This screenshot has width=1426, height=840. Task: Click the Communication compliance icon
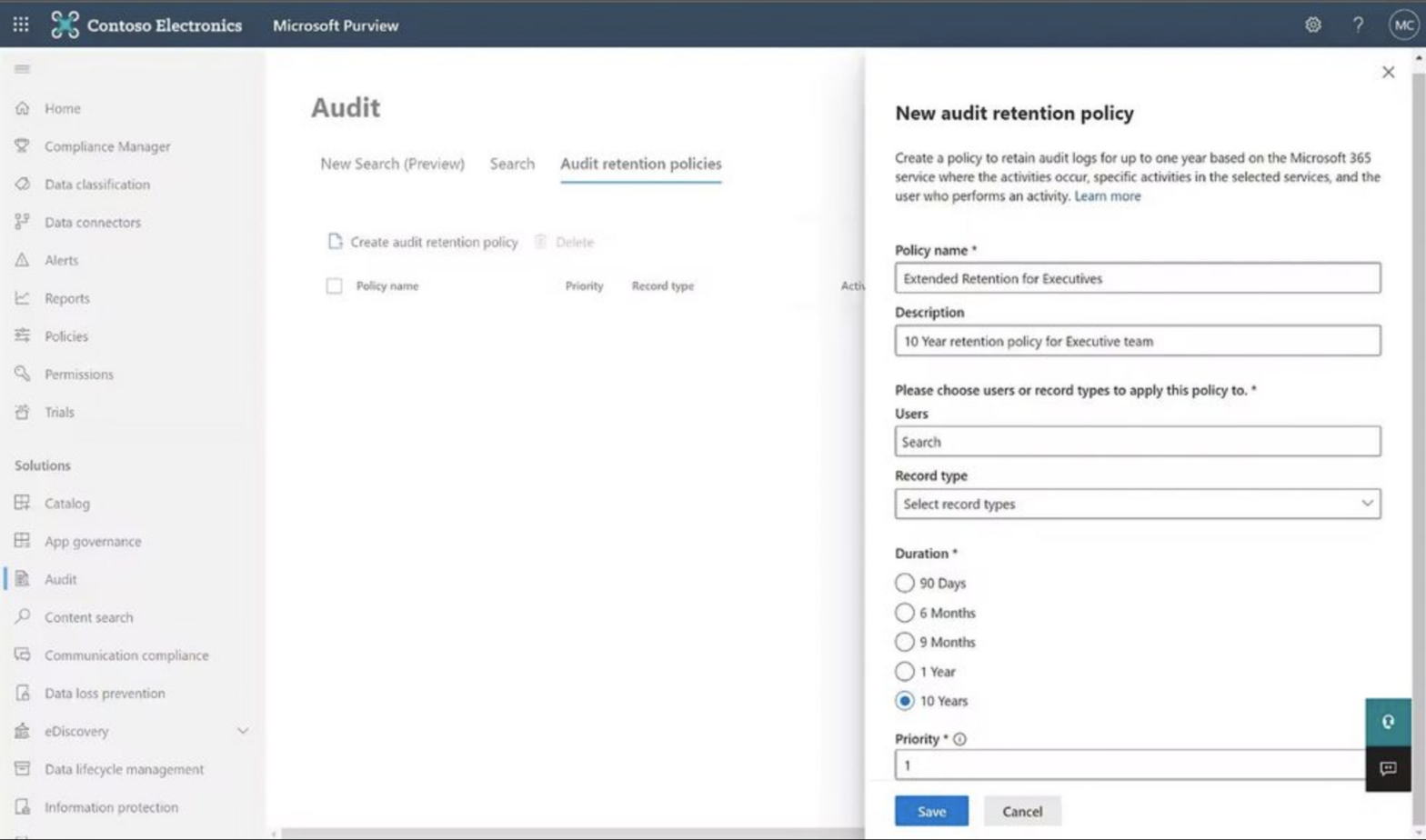(x=22, y=655)
